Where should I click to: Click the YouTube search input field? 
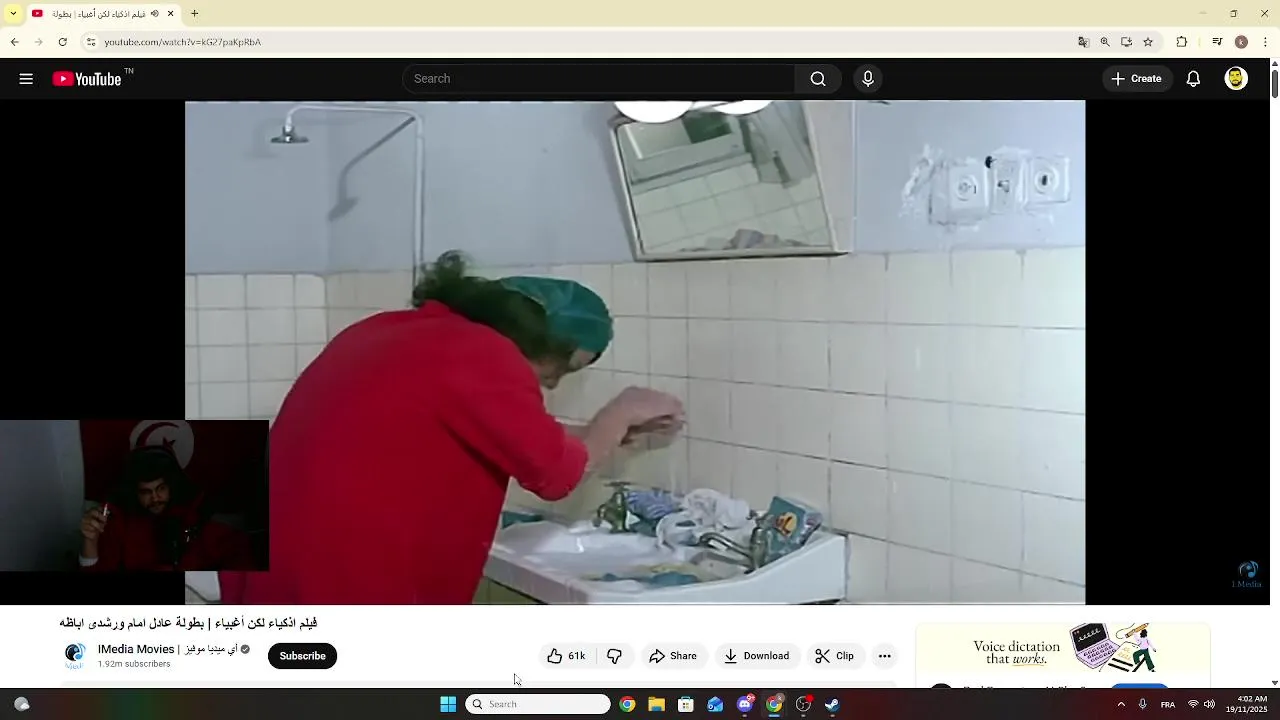pos(598,79)
